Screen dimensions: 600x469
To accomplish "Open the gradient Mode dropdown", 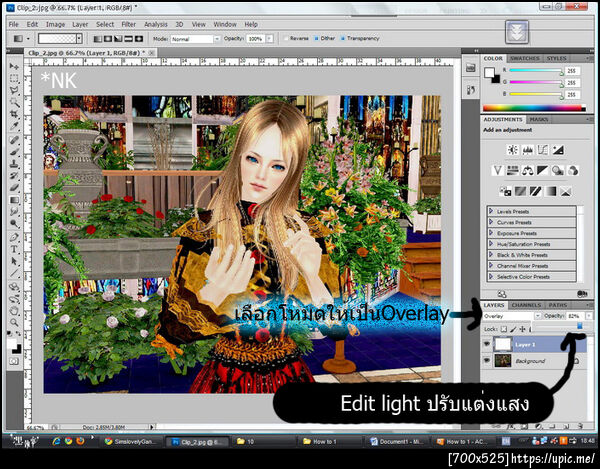I will 196,39.
